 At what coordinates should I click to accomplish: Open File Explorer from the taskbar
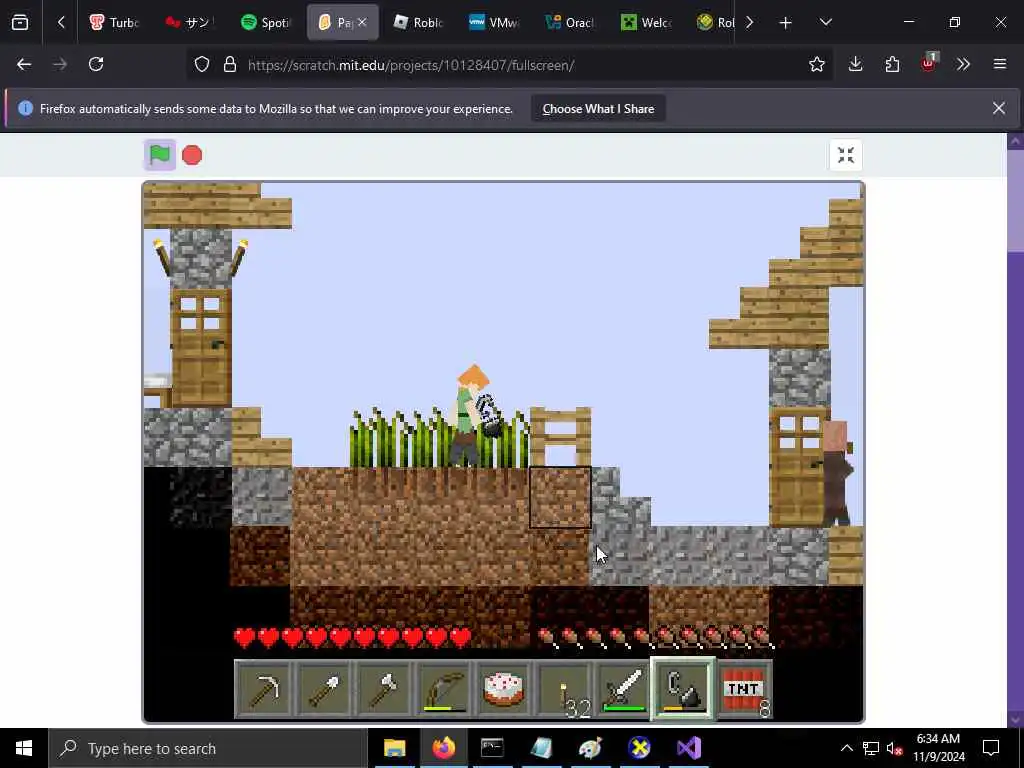[394, 748]
